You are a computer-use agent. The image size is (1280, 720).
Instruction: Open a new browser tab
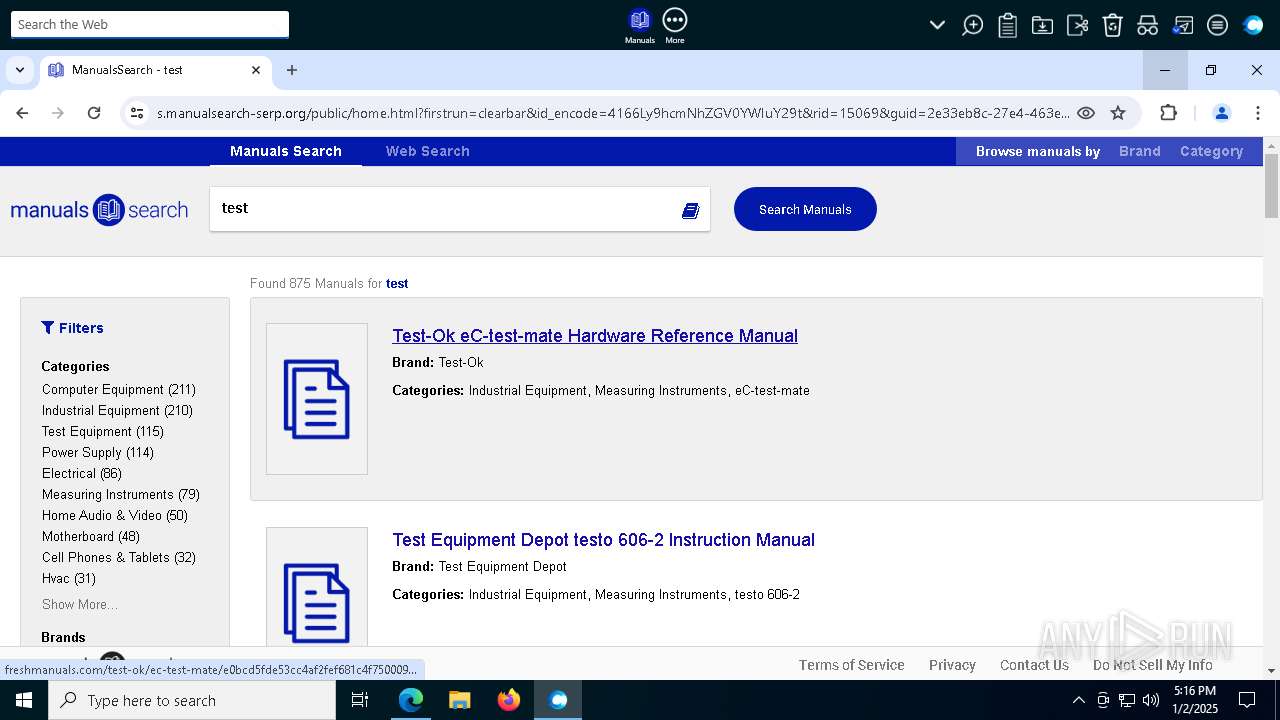tap(292, 70)
